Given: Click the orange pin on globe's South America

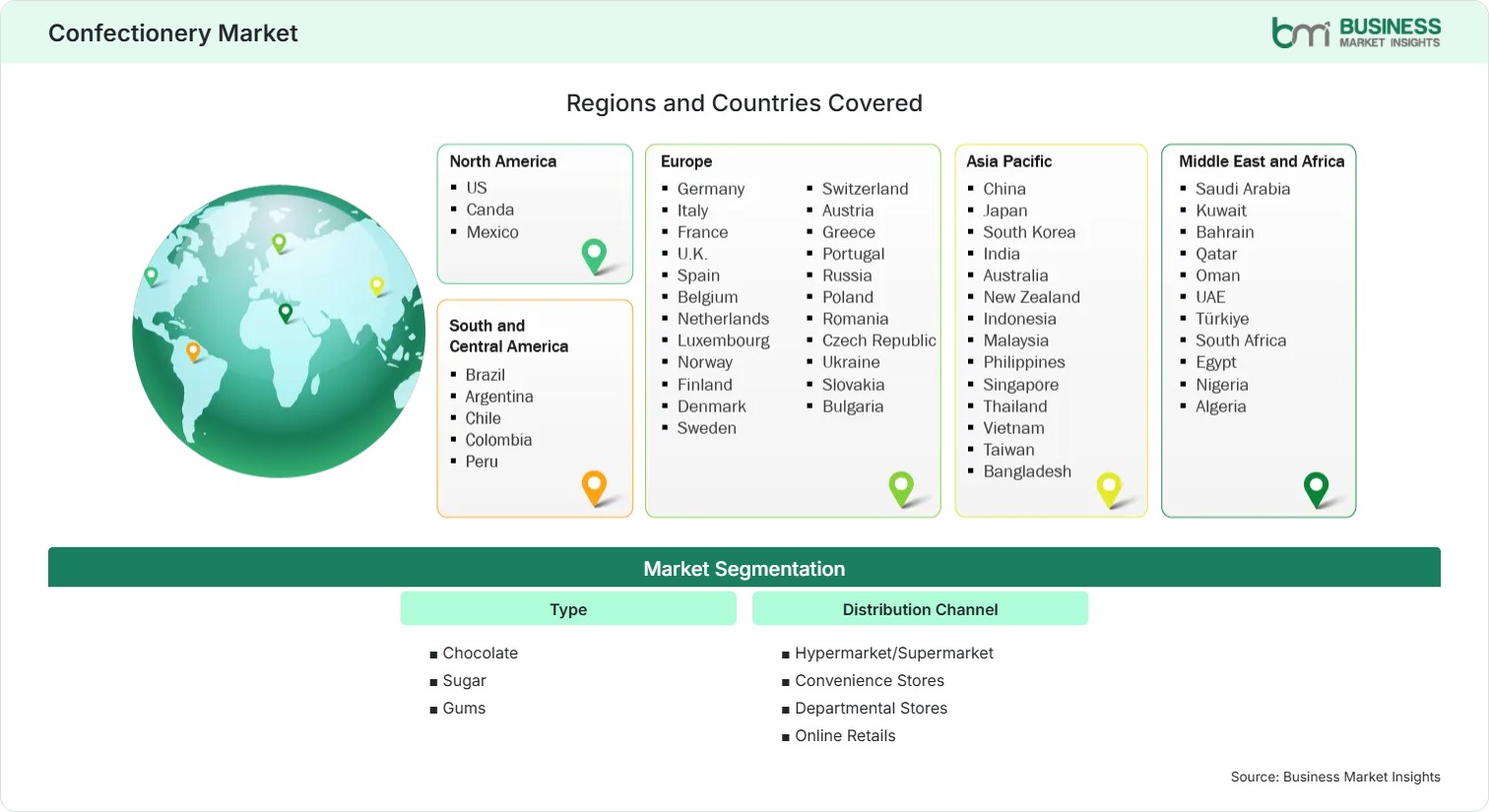Looking at the screenshot, I should tap(193, 351).
